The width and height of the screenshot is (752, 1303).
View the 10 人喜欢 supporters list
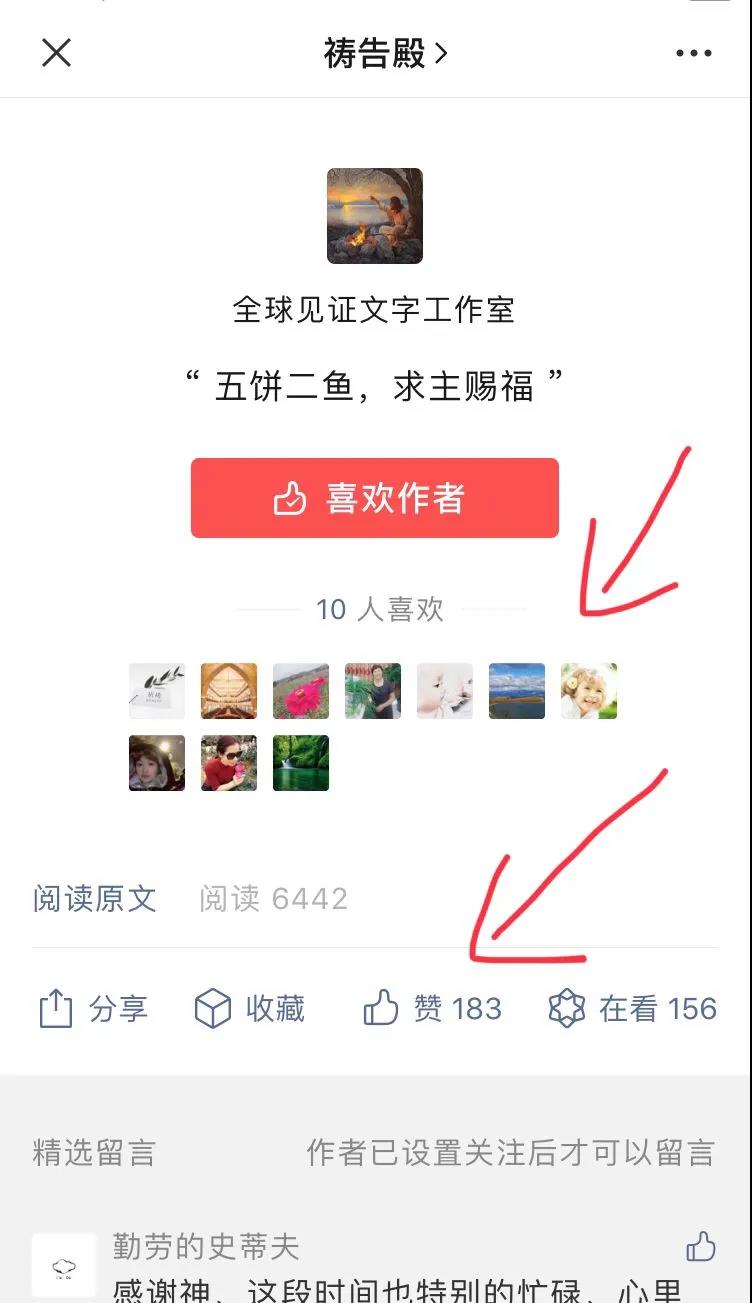(x=379, y=609)
